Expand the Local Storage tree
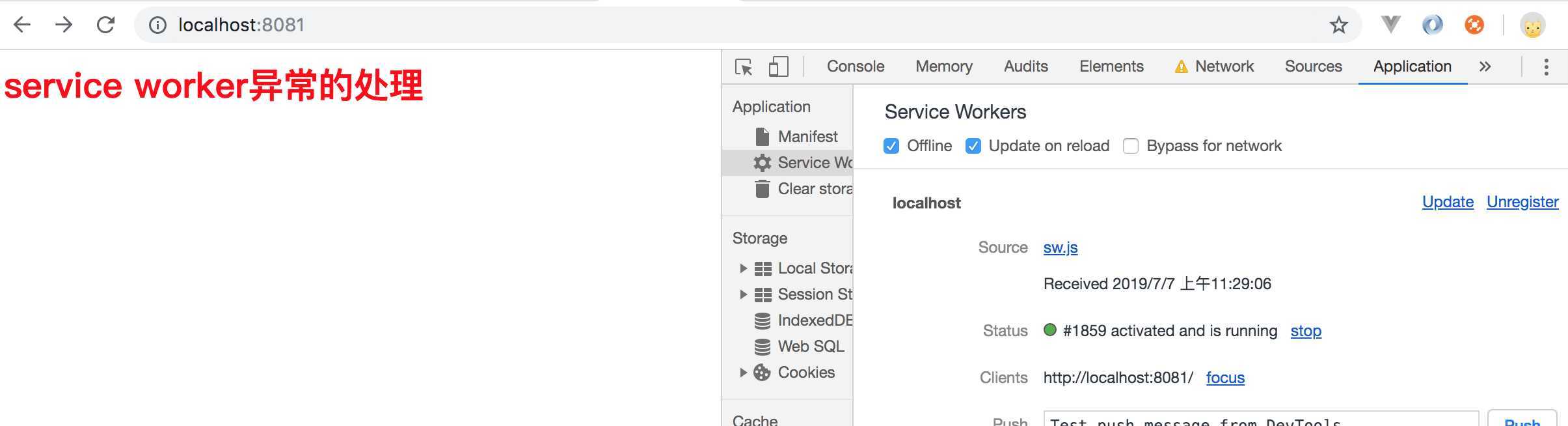Image resolution: width=1568 pixels, height=426 pixels. coord(743,268)
